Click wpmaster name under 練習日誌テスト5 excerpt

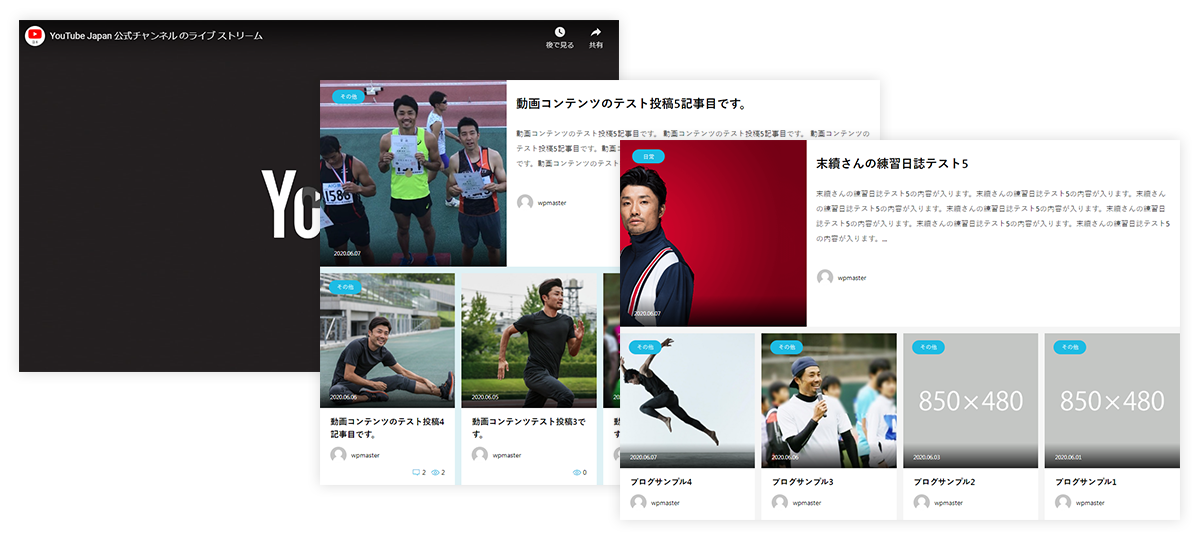click(x=852, y=278)
